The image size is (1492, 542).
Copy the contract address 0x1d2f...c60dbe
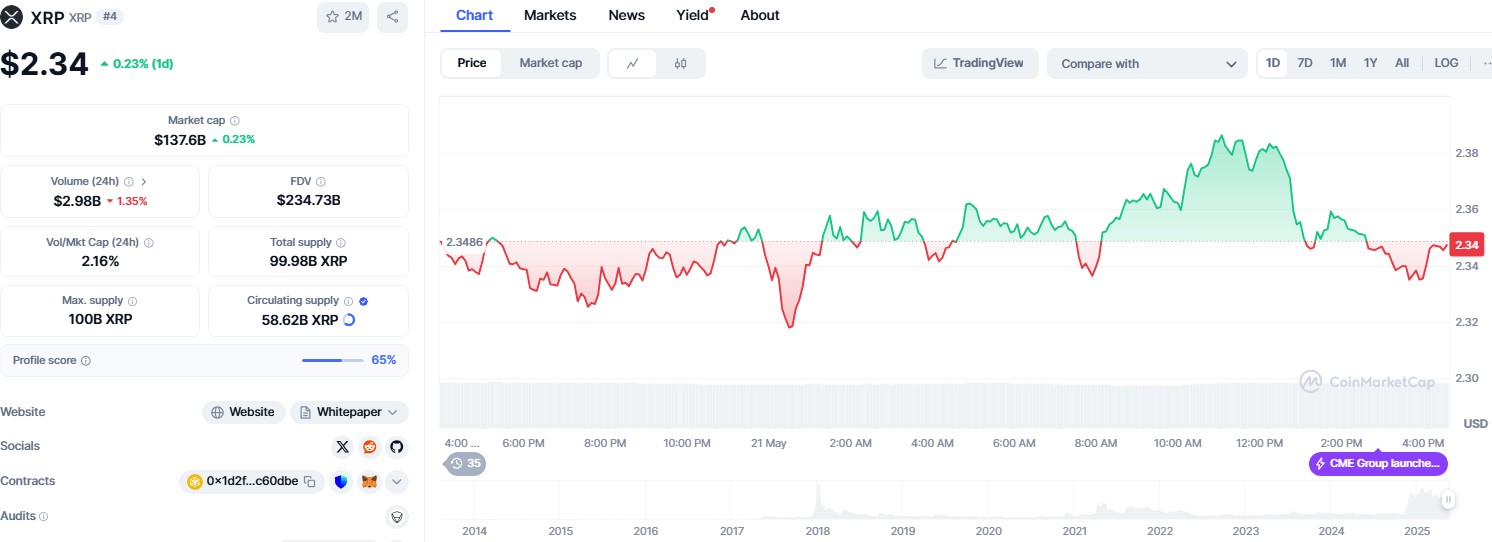pos(310,482)
